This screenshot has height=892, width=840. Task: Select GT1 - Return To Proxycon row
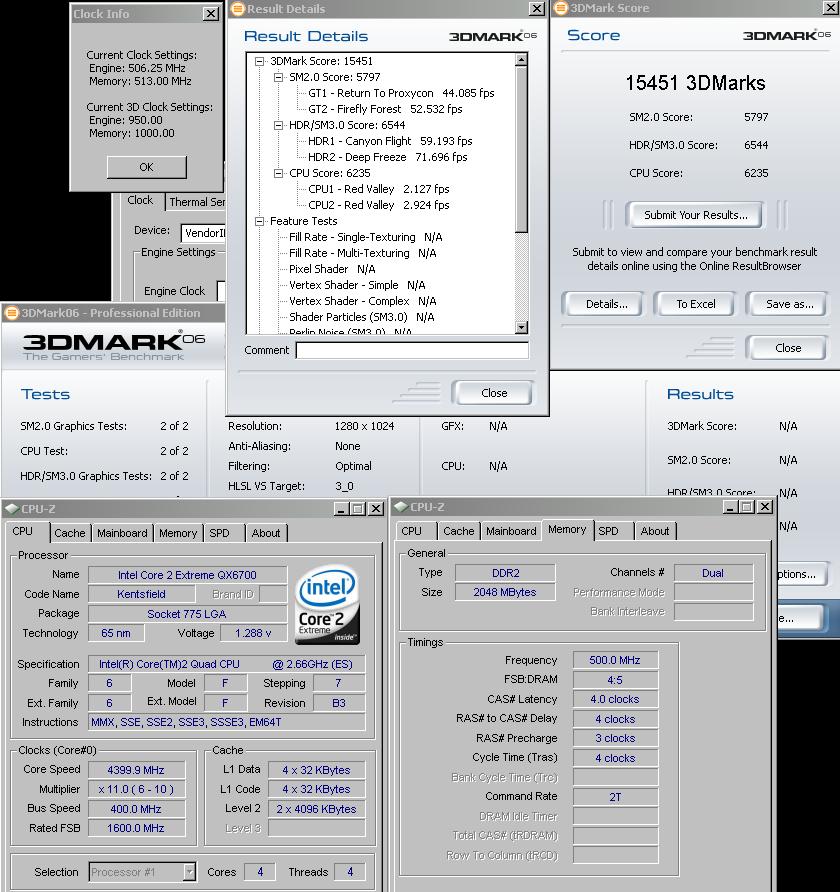tap(401, 93)
